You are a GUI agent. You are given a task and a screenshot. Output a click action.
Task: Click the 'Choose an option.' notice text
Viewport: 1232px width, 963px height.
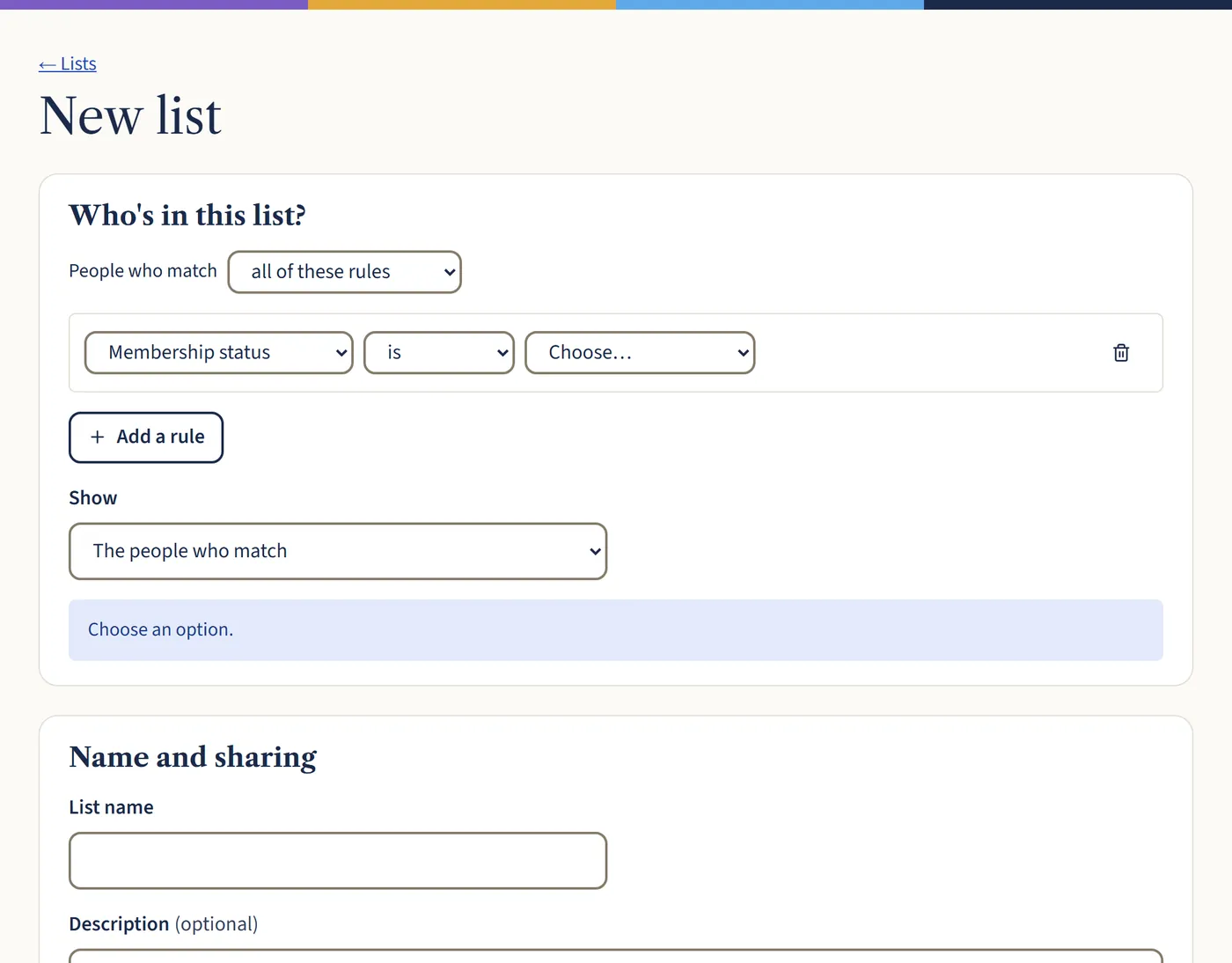tap(161, 629)
